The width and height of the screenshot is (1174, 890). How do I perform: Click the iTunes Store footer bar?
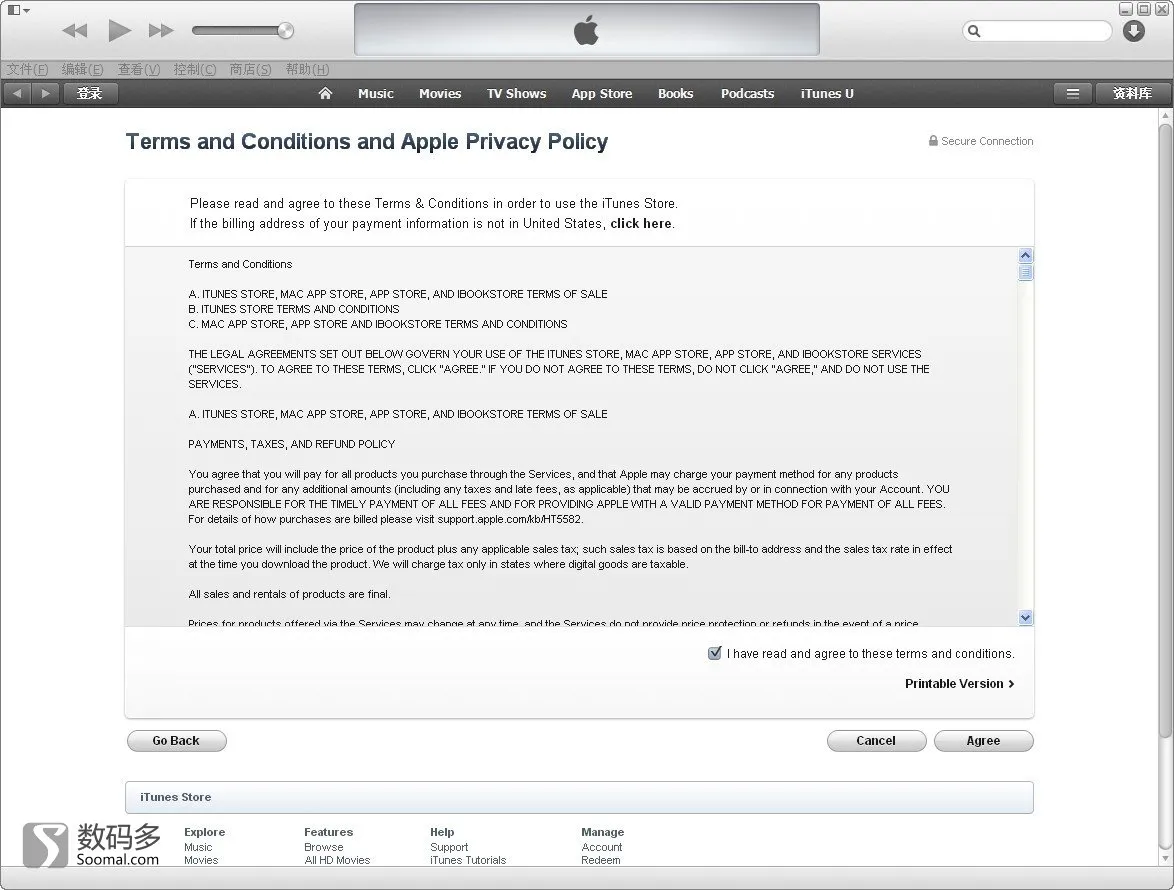click(579, 797)
